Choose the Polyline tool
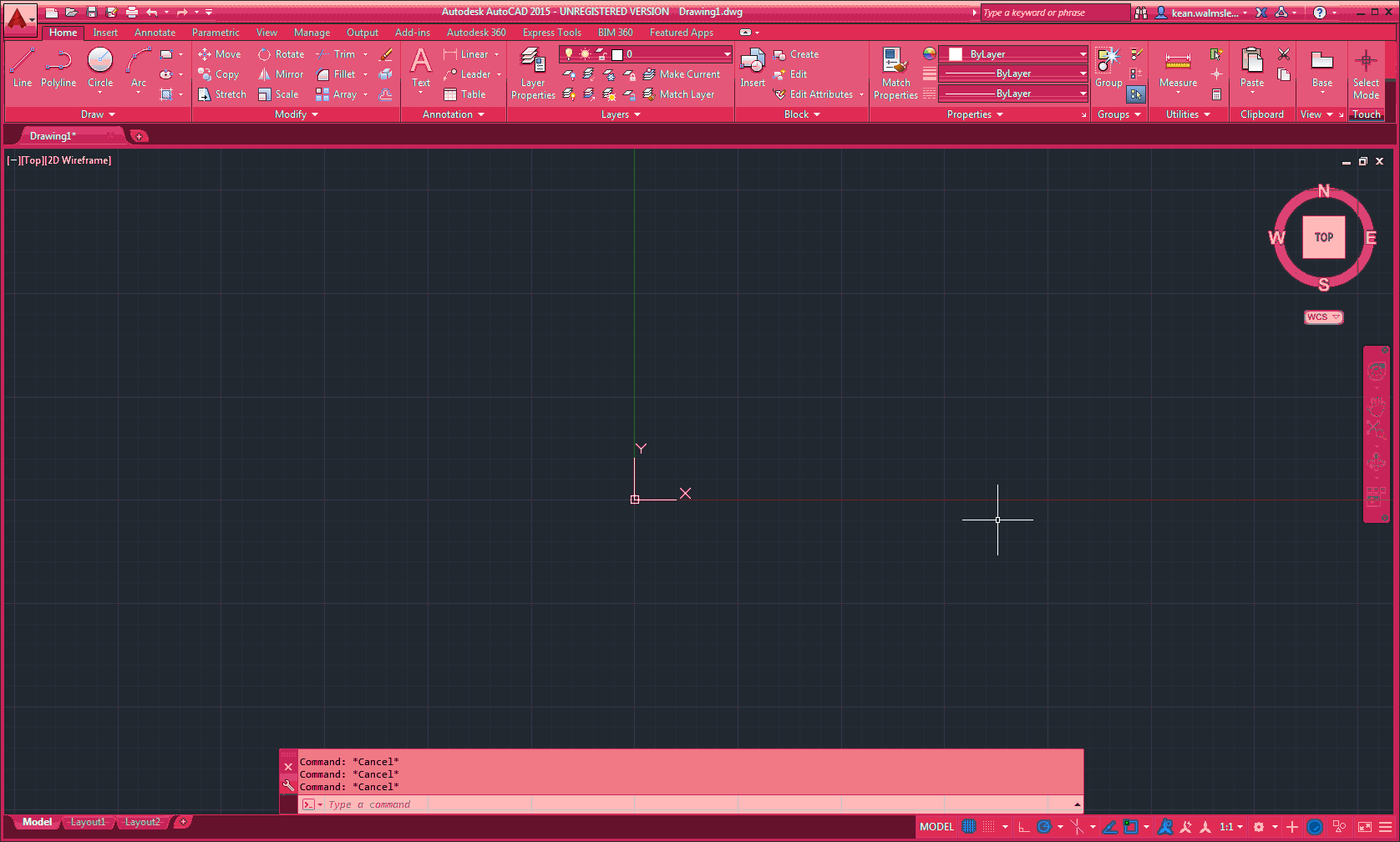This screenshot has width=1400, height=842. point(58,67)
